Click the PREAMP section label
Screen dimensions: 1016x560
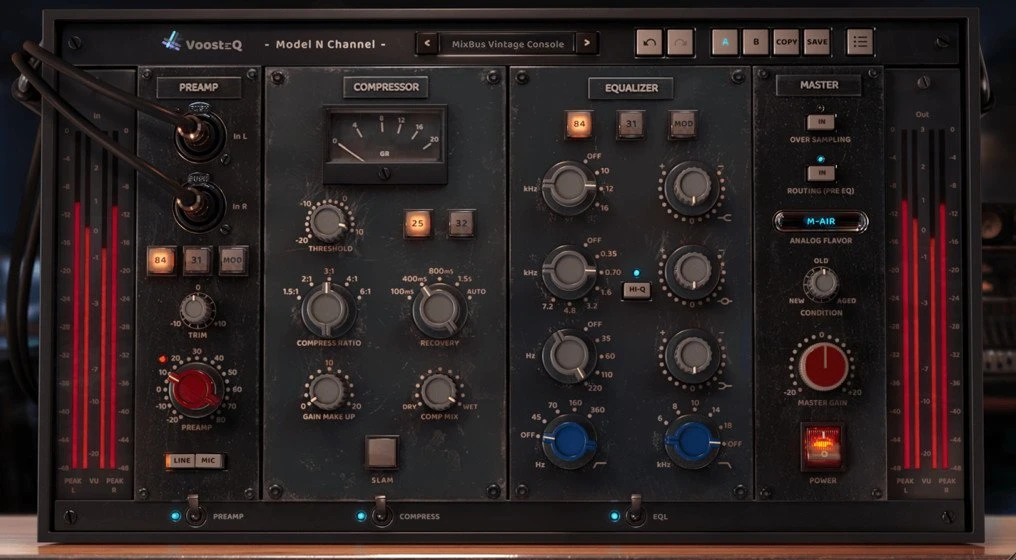(198, 87)
